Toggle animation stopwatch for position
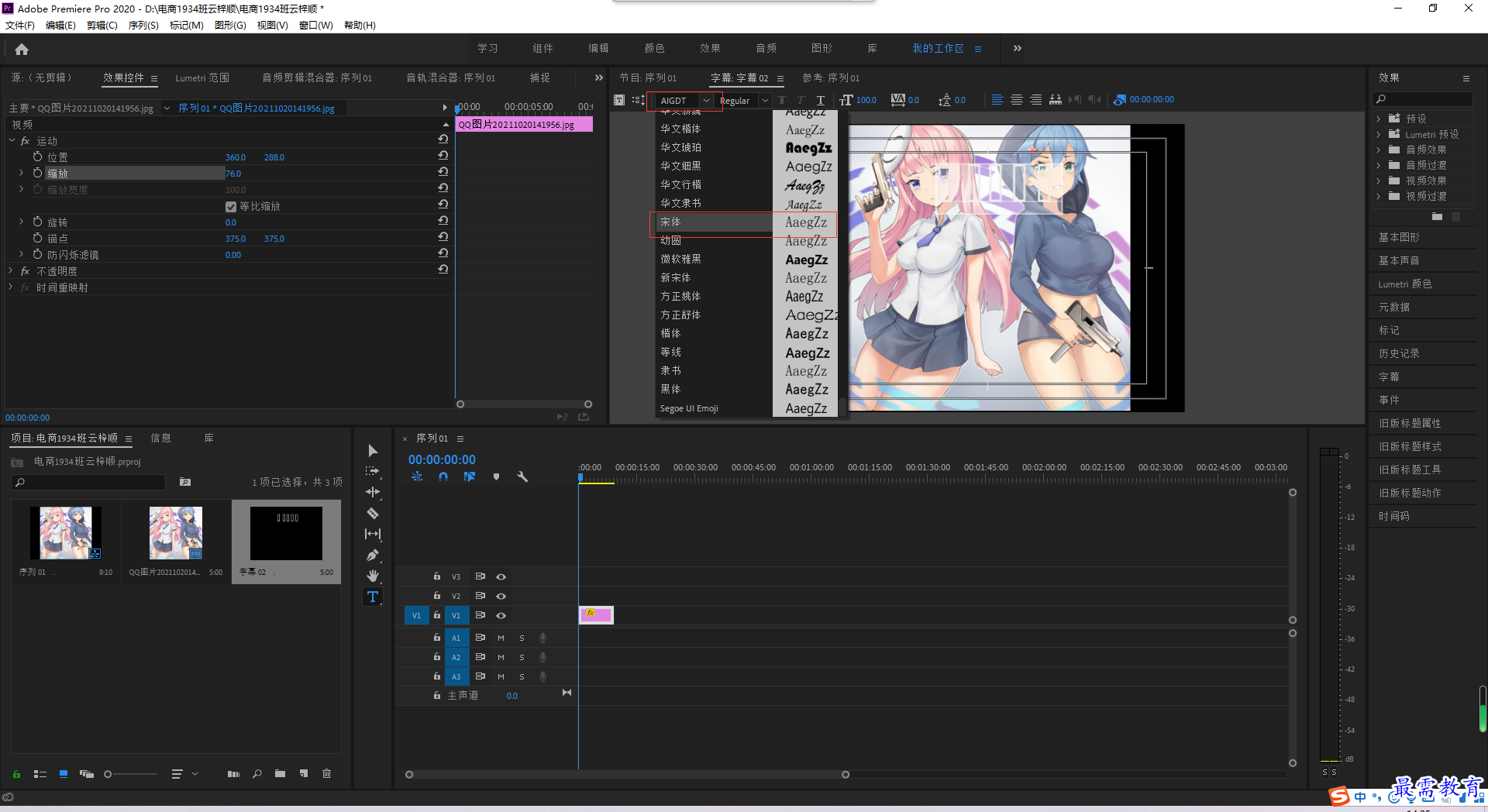Viewport: 1488px width, 812px height. point(37,157)
